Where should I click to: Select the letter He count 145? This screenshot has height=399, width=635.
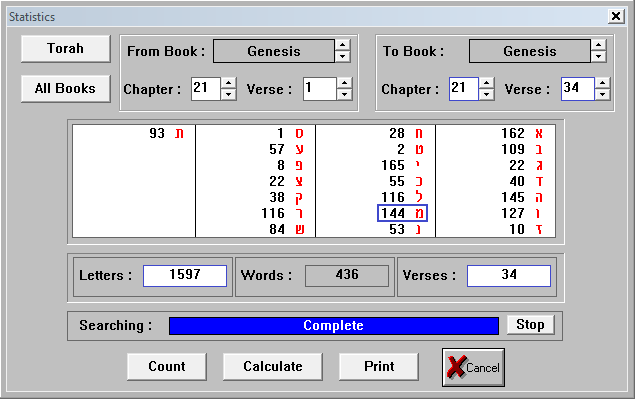(522, 197)
